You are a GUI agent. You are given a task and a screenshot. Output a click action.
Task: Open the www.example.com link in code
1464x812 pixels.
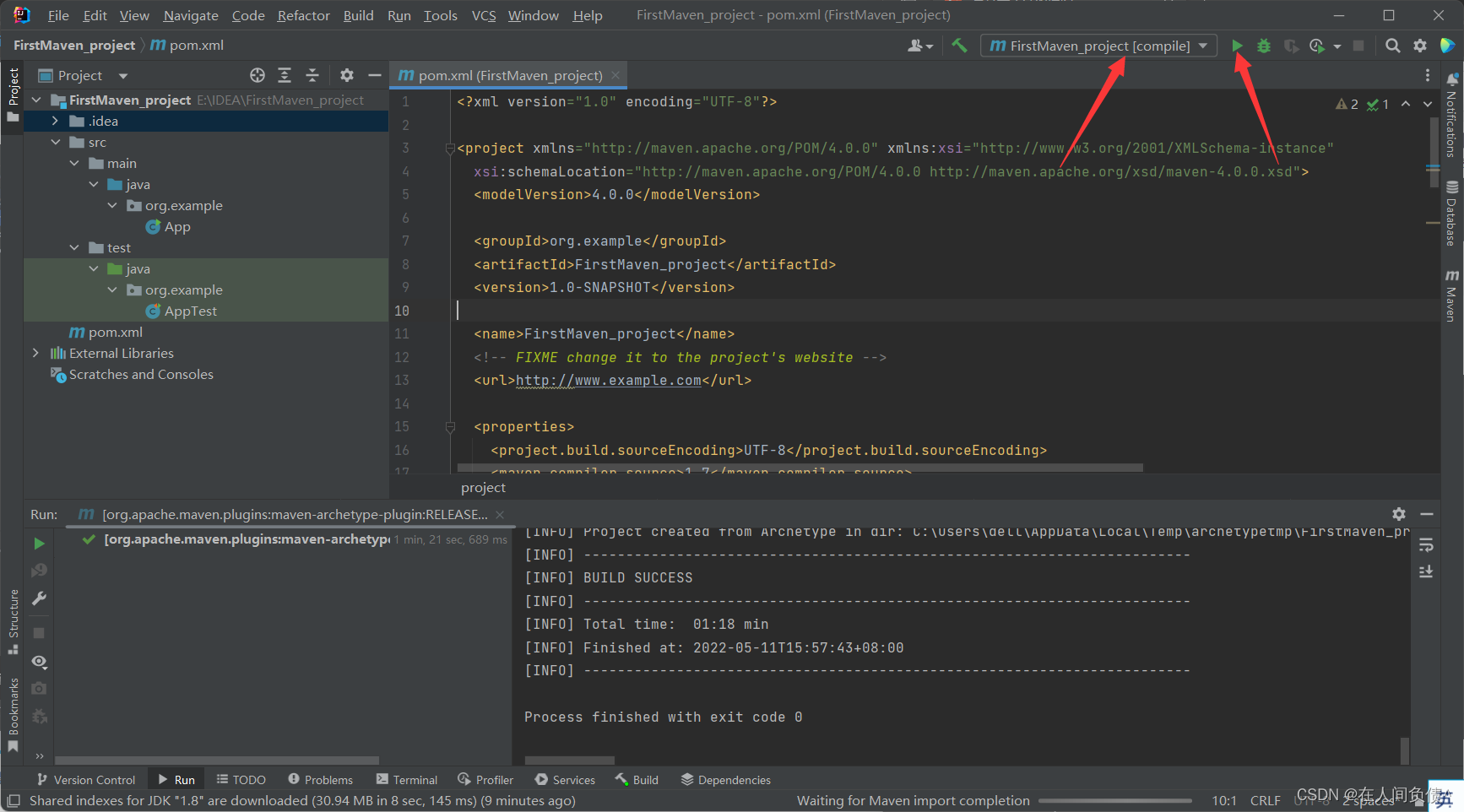click(609, 381)
